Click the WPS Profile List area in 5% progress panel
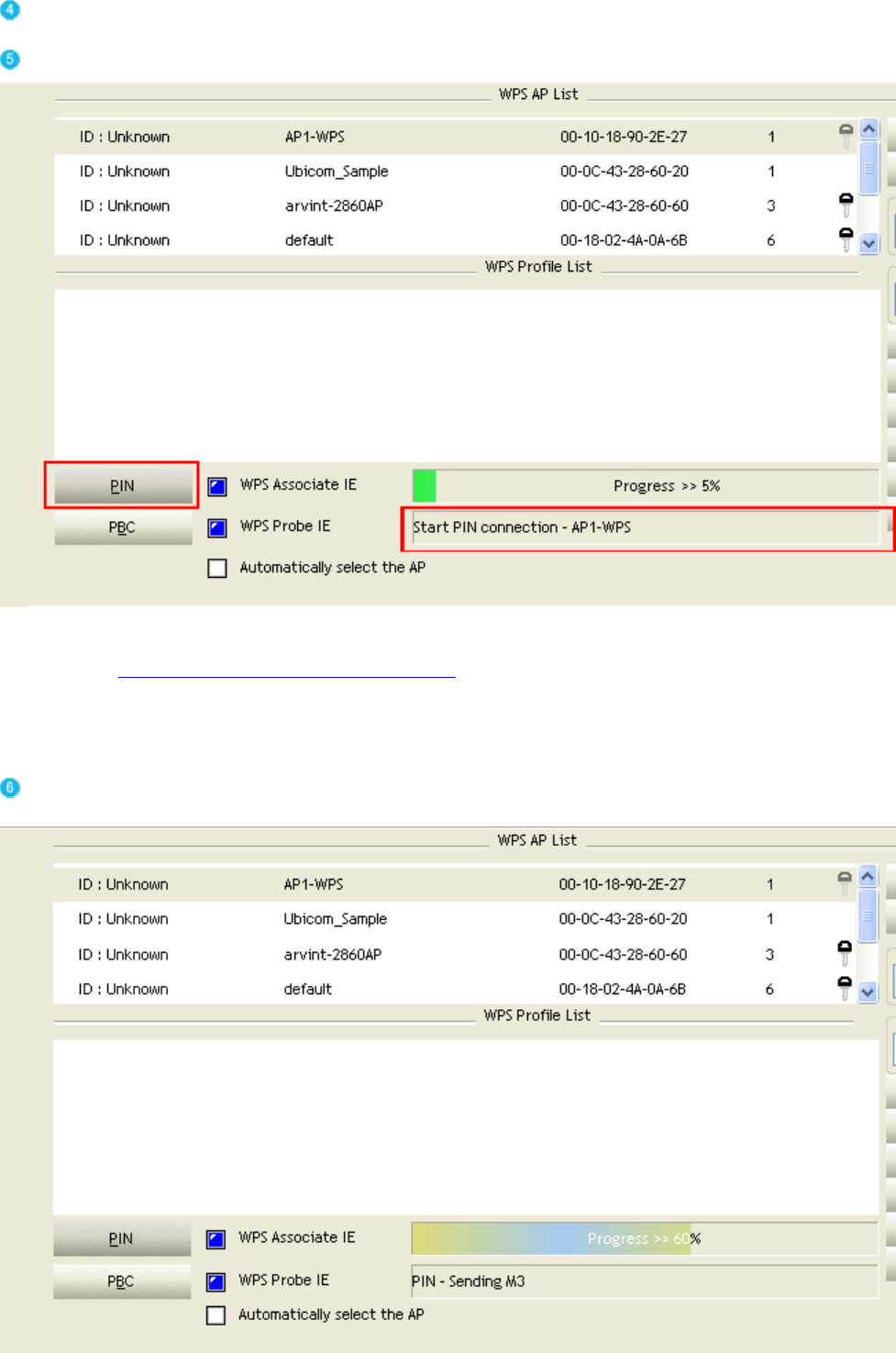The image size is (896, 1353). pos(467,376)
